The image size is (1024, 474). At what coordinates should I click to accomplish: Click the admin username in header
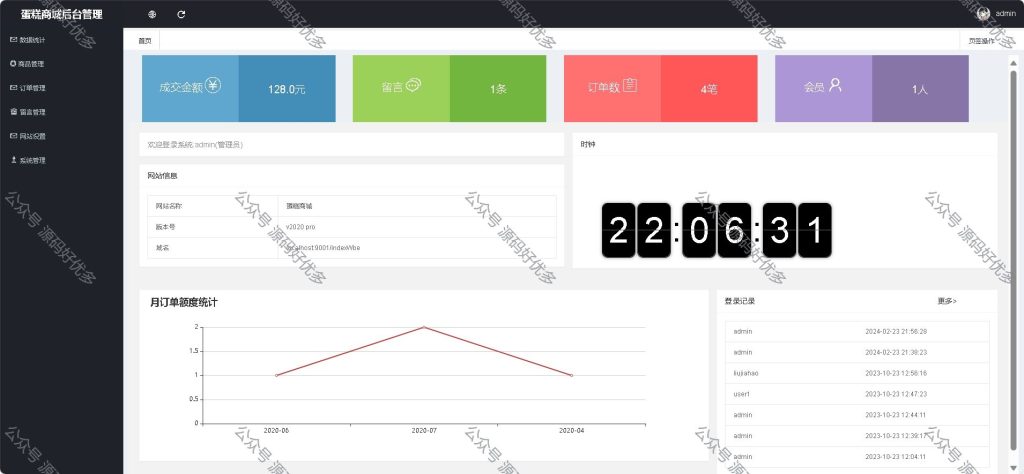tap(1005, 14)
